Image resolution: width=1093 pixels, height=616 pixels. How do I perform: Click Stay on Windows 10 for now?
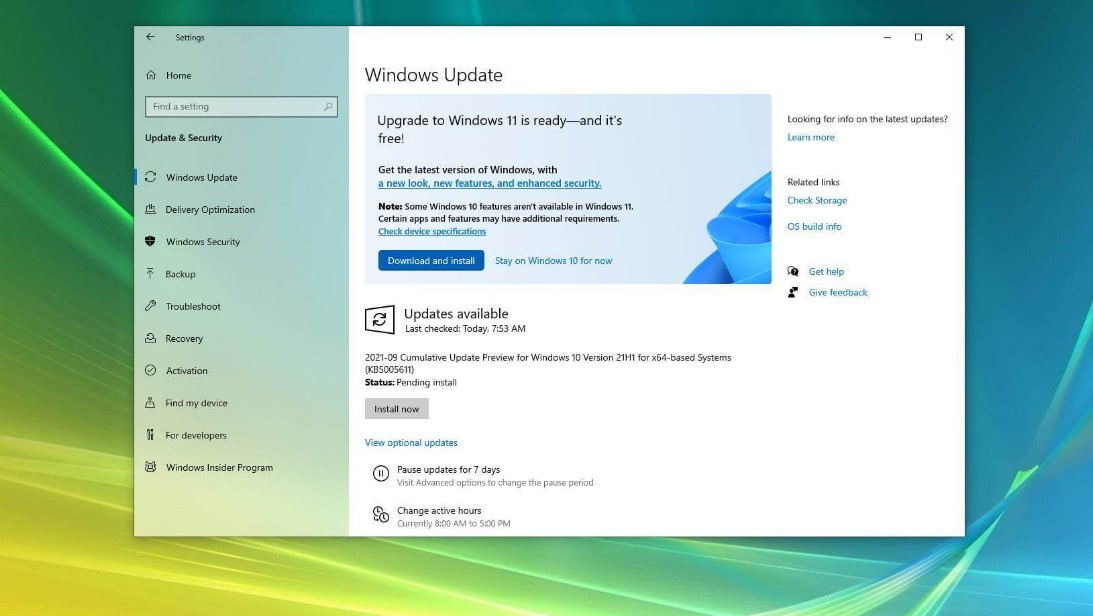(x=553, y=261)
